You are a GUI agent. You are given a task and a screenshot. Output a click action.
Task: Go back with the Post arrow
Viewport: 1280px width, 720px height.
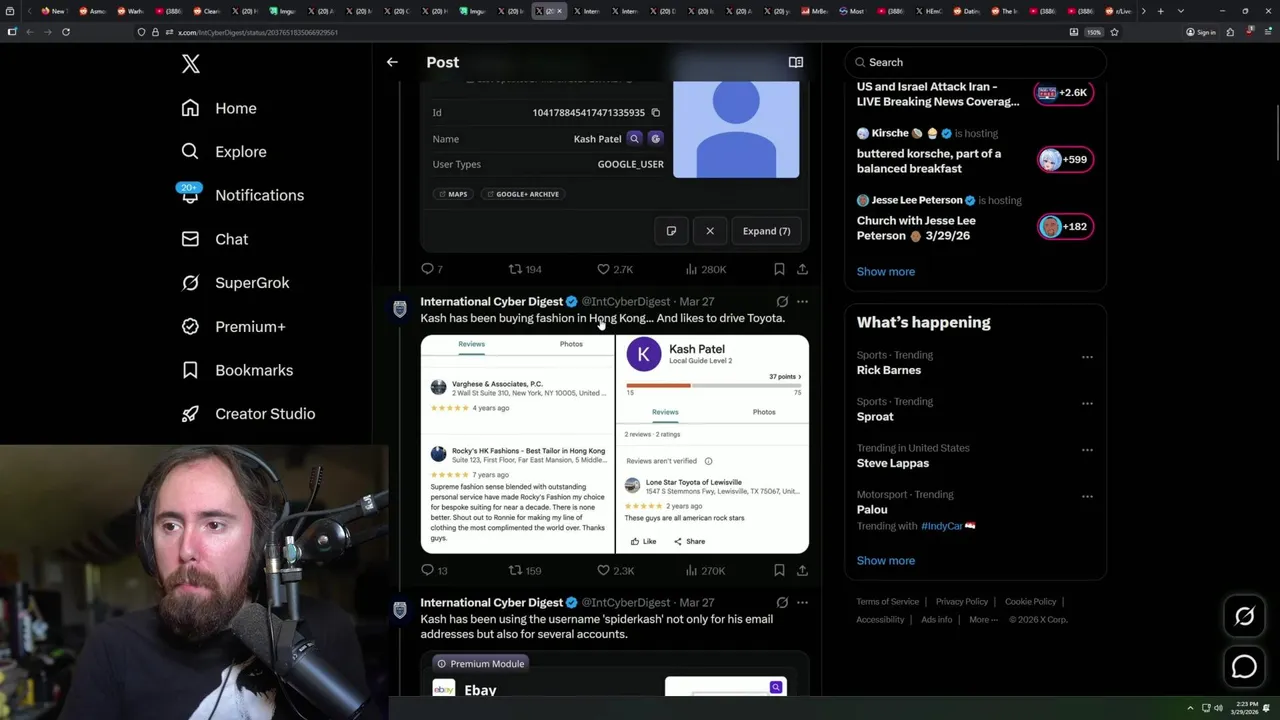coord(392,62)
